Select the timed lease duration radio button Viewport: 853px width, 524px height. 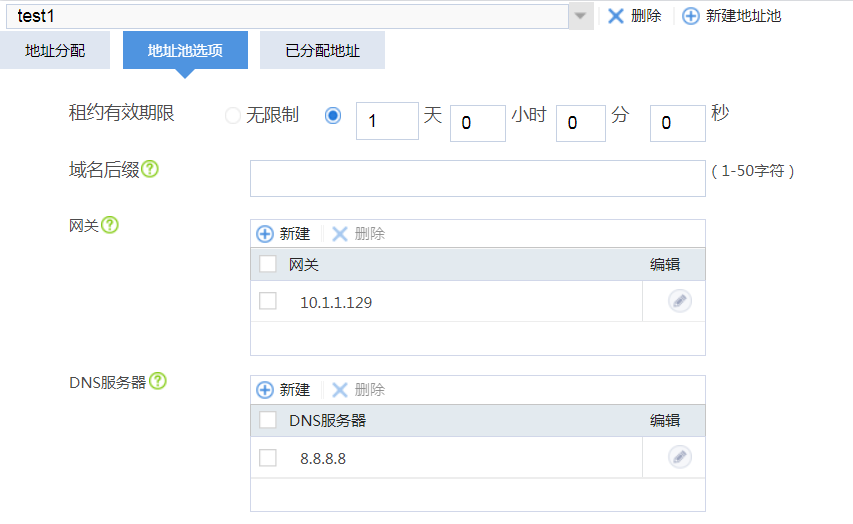333,116
